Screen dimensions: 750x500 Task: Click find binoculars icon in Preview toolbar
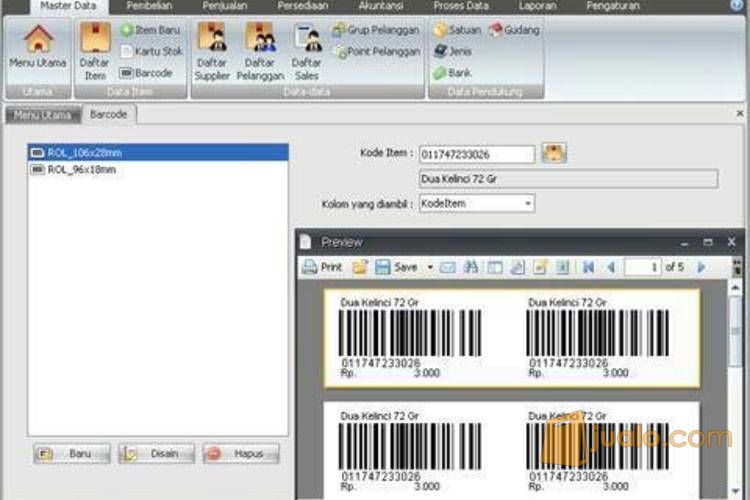pyautogui.click(x=471, y=267)
